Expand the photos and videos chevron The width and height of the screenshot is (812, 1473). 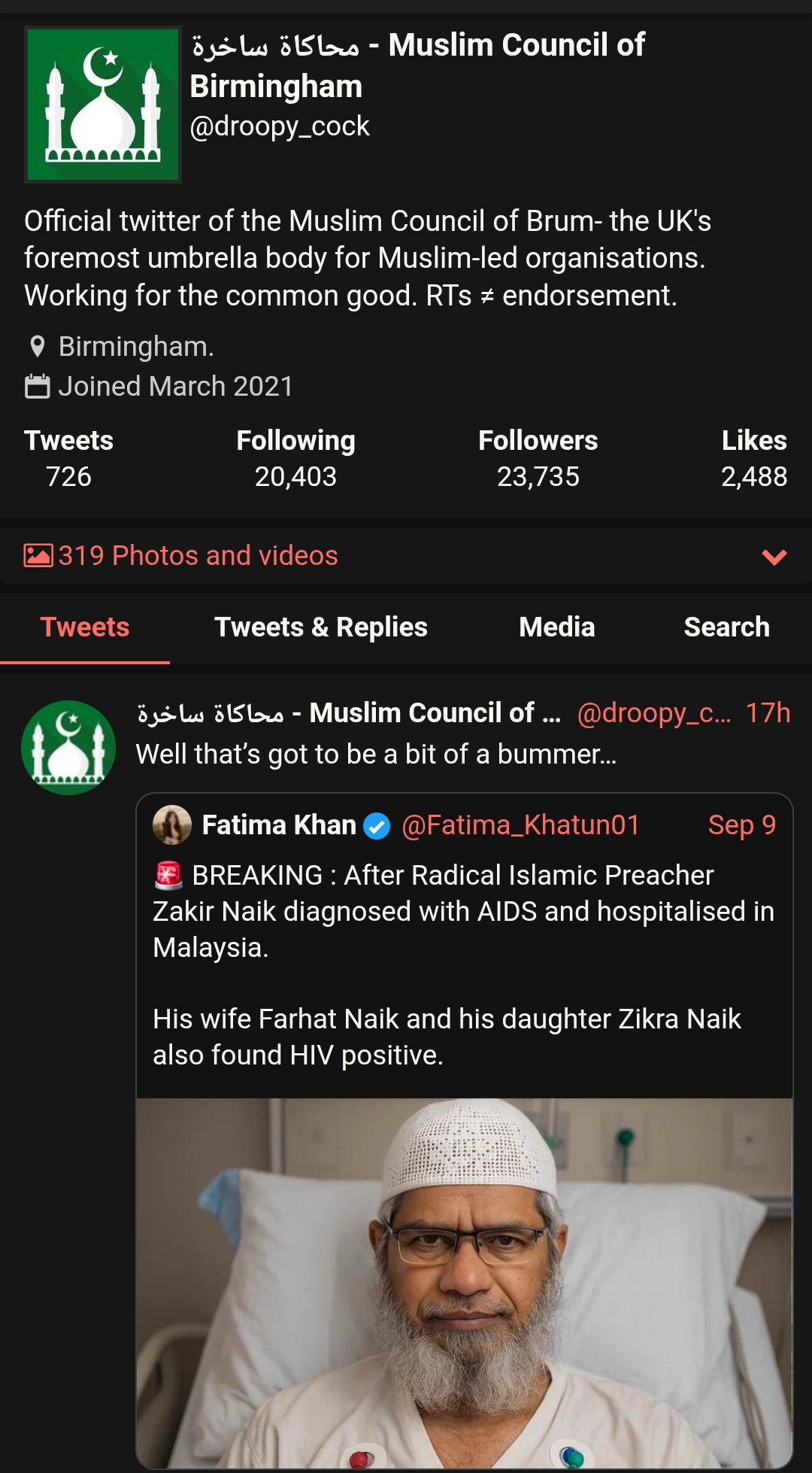(774, 557)
